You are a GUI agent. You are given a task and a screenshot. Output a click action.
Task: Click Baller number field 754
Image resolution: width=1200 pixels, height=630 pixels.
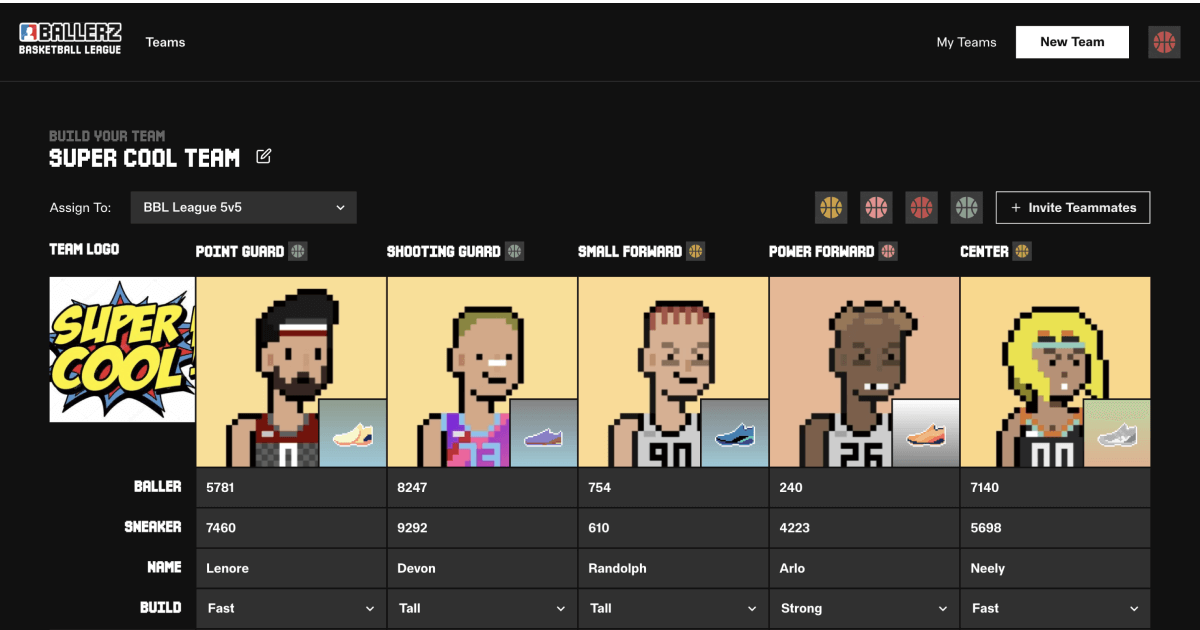673,487
